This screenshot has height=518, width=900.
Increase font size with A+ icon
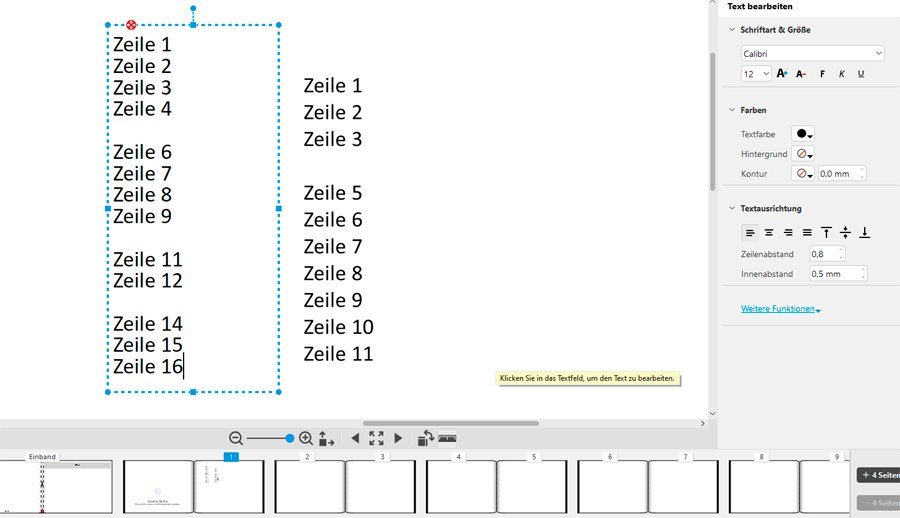pos(782,74)
